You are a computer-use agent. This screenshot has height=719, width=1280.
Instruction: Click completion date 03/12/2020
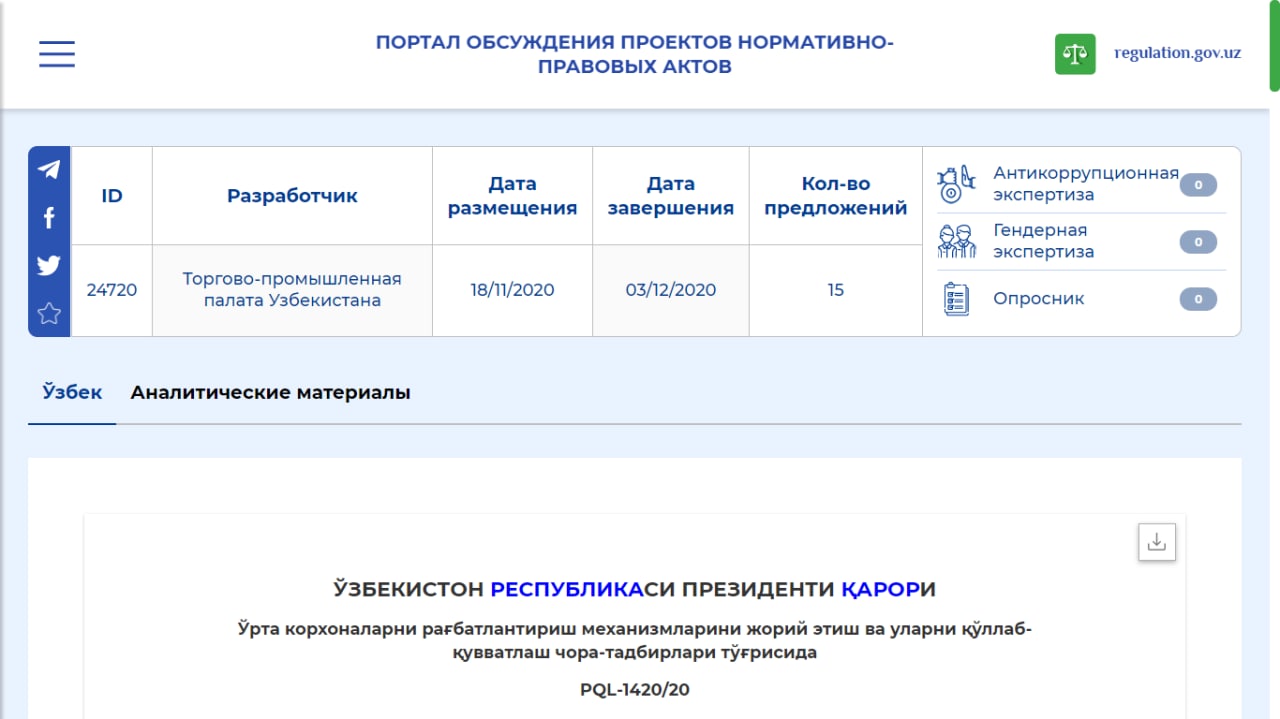coord(671,290)
